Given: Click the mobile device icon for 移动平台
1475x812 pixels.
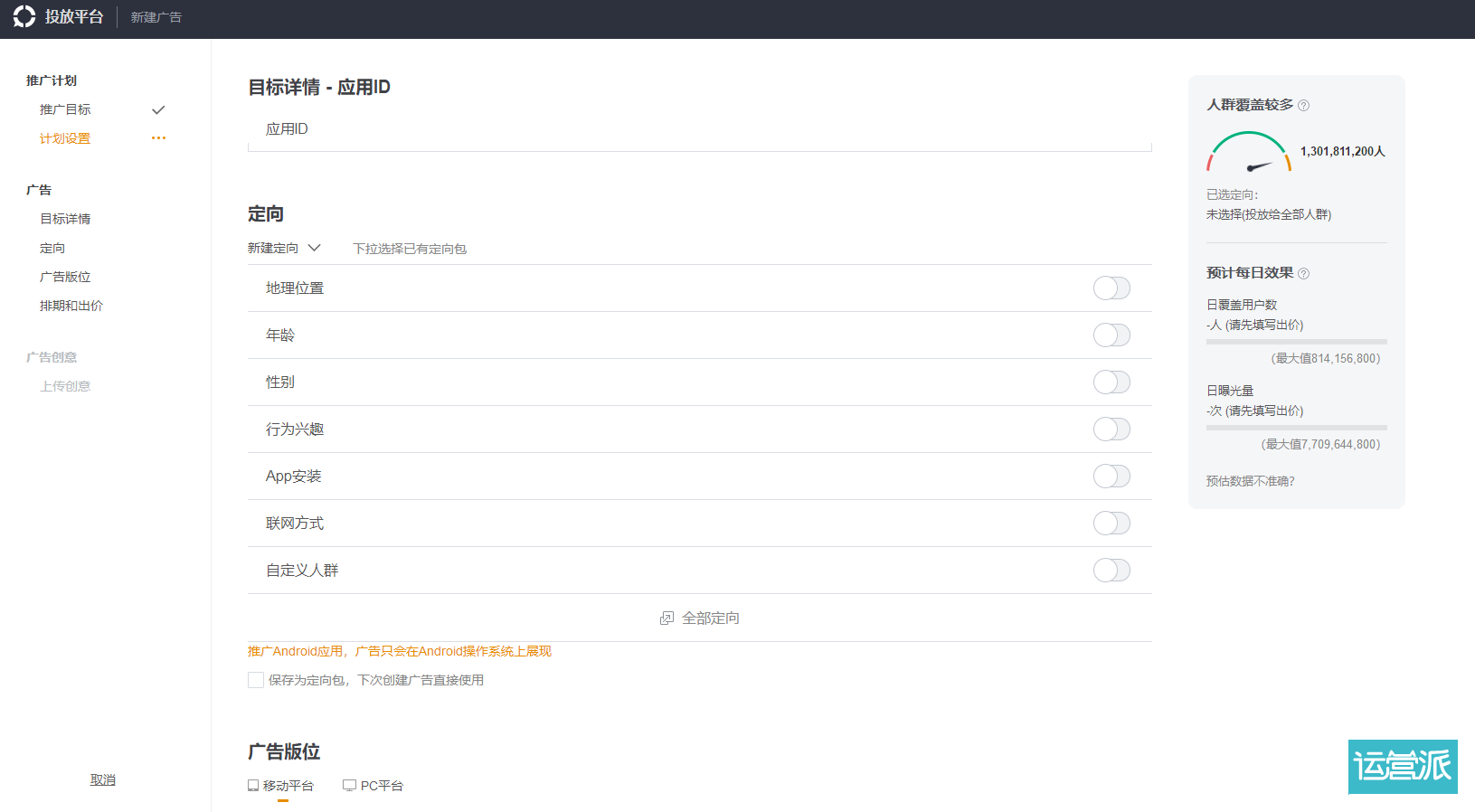Looking at the screenshot, I should click(x=253, y=786).
